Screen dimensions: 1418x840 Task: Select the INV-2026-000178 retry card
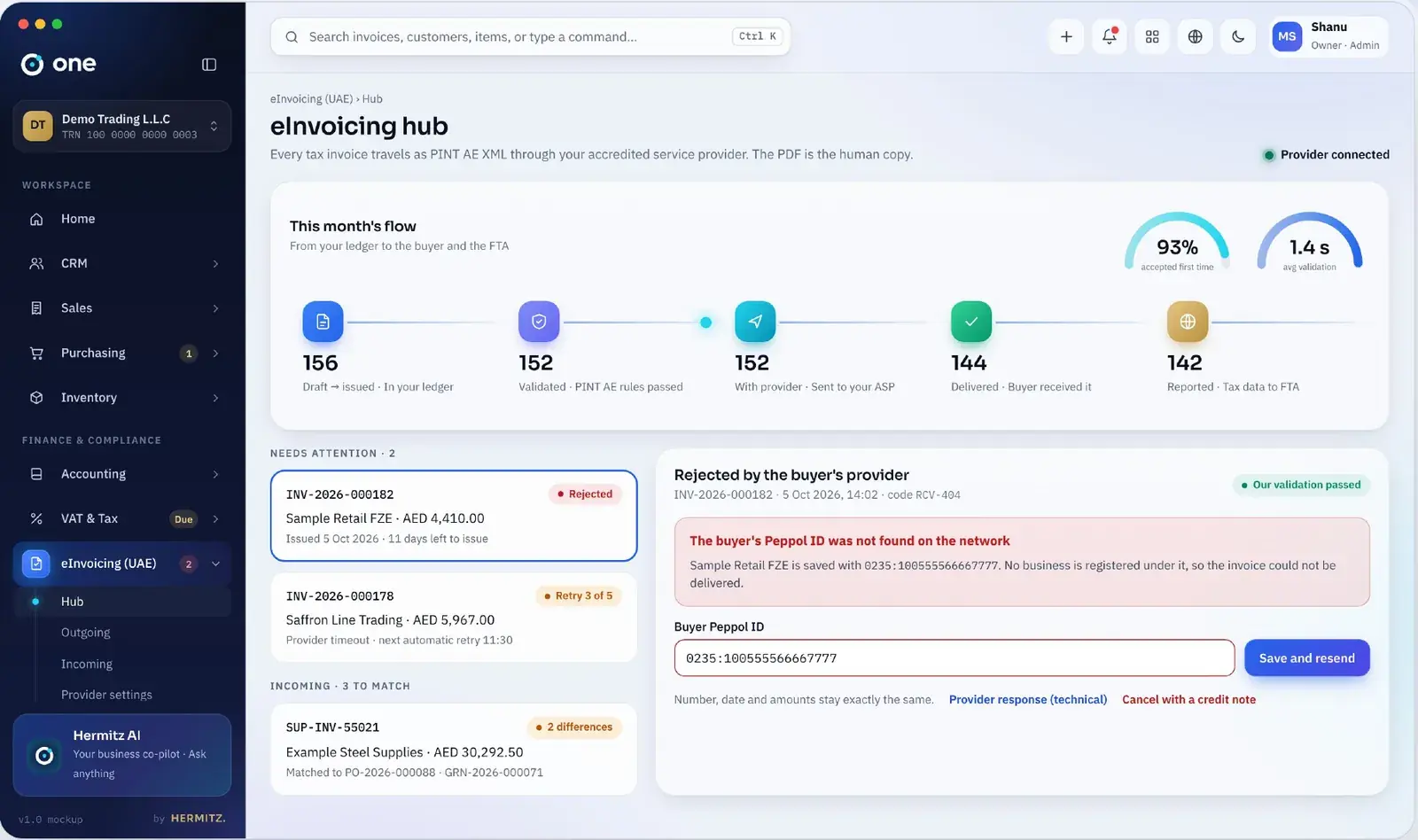pyautogui.click(x=454, y=618)
